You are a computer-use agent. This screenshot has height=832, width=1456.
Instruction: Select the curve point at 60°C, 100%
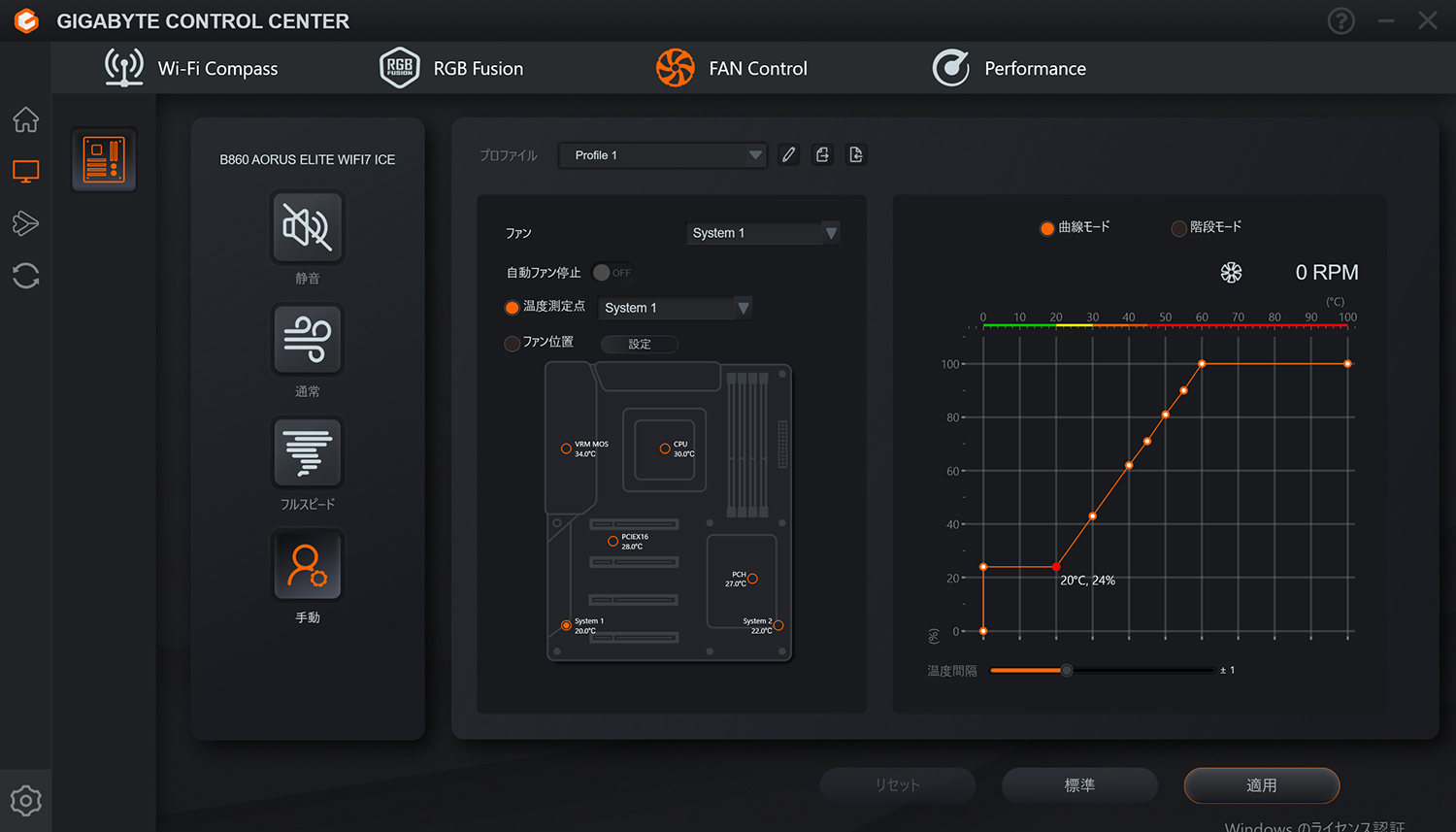[x=1202, y=364]
